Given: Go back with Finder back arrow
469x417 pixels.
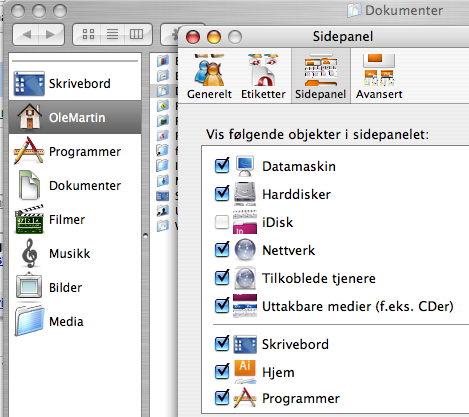Looking at the screenshot, I should coord(26,34).
